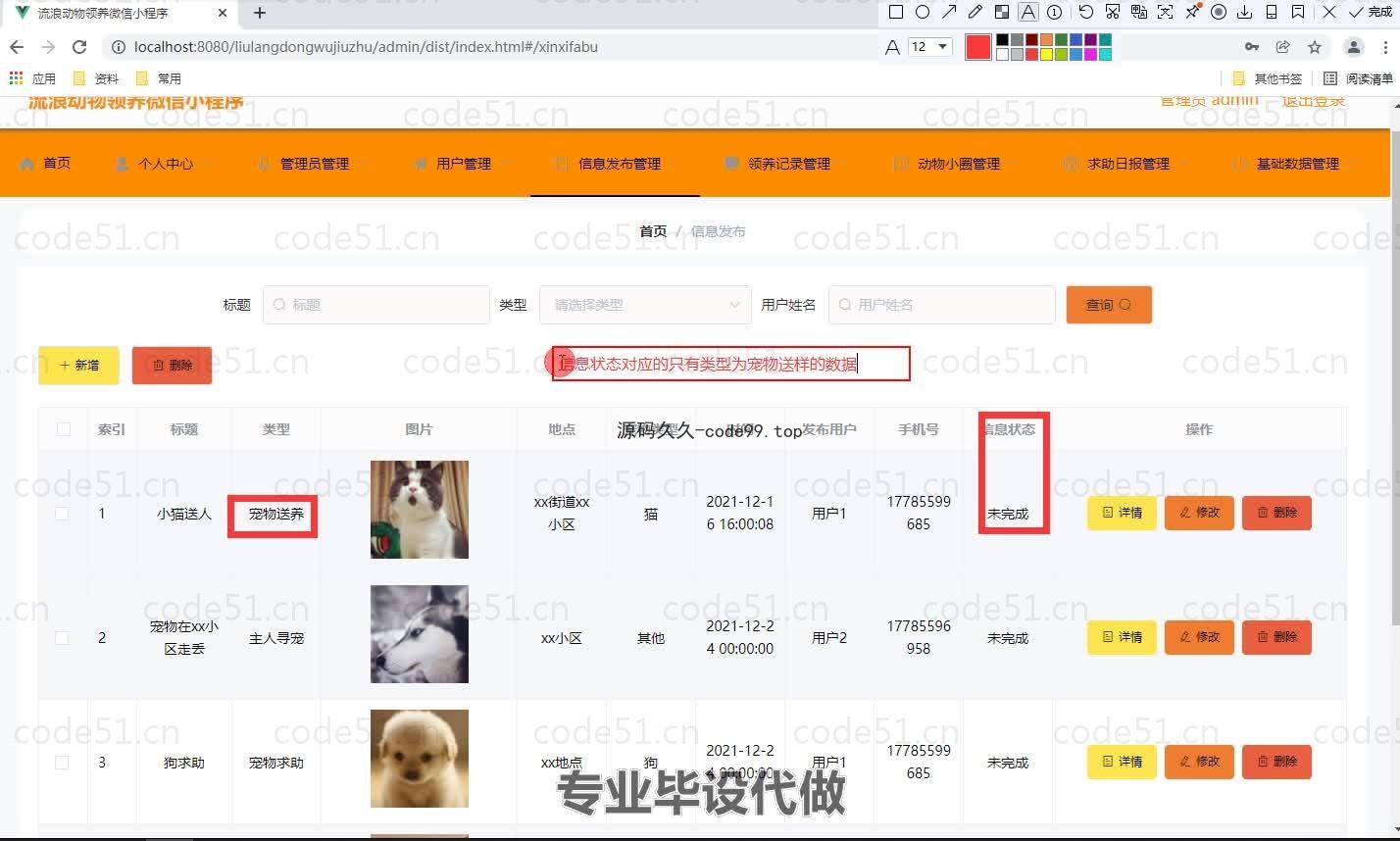Open the cat photo thumbnail in row 1

point(420,510)
